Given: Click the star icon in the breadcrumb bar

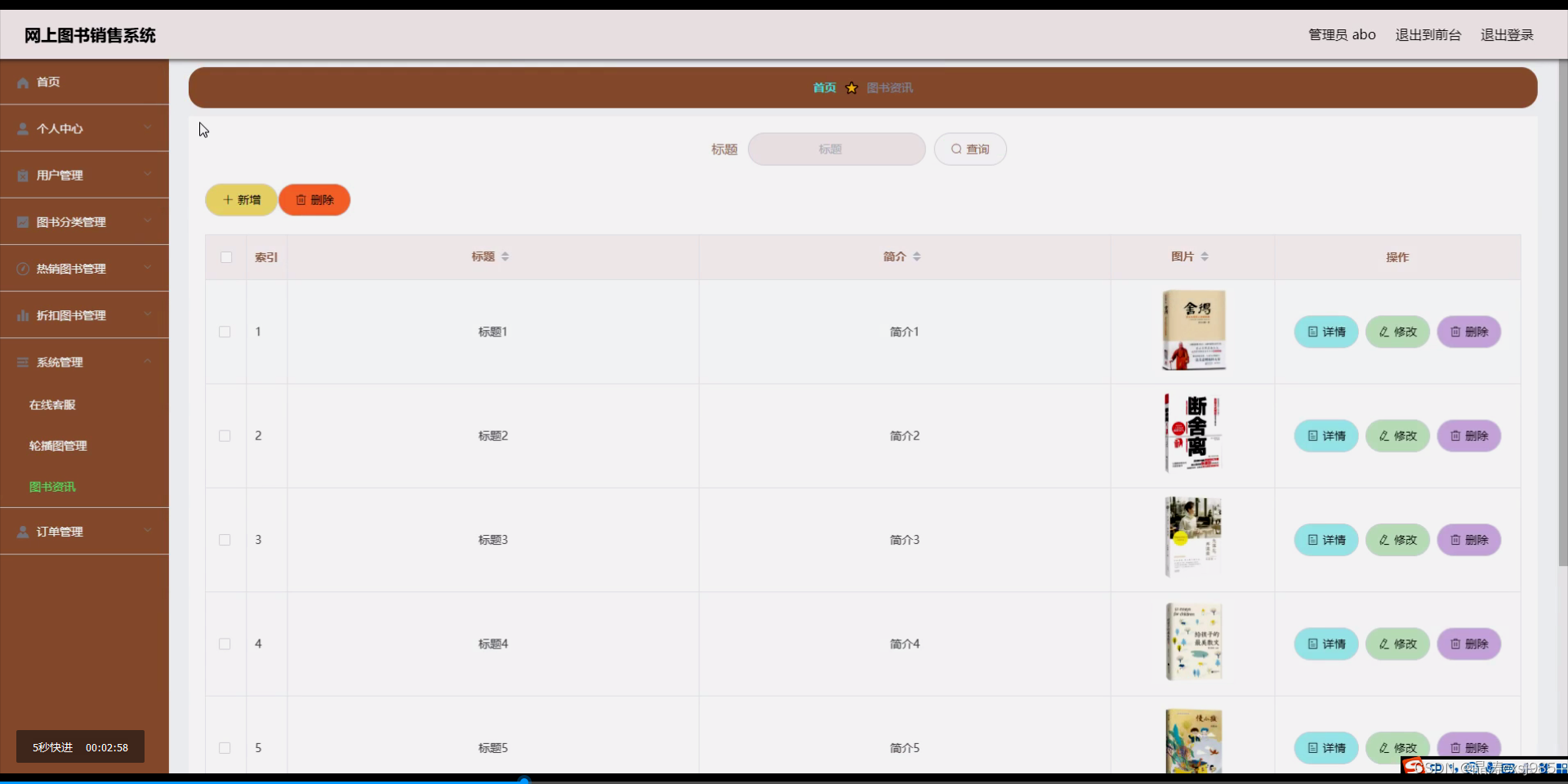Looking at the screenshot, I should [x=852, y=87].
